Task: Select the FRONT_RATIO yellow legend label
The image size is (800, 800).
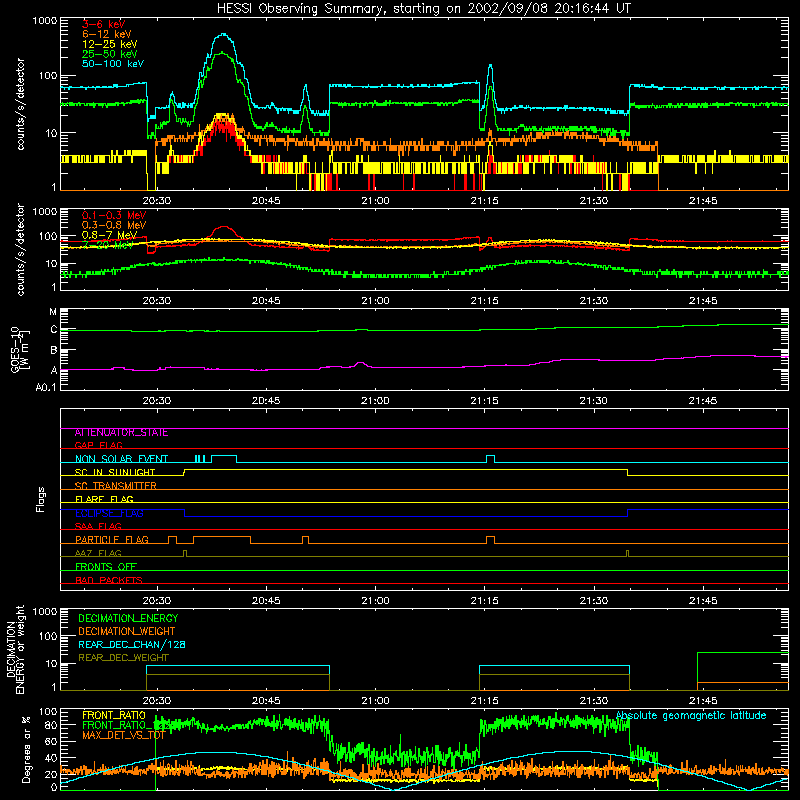Action: click(x=114, y=715)
